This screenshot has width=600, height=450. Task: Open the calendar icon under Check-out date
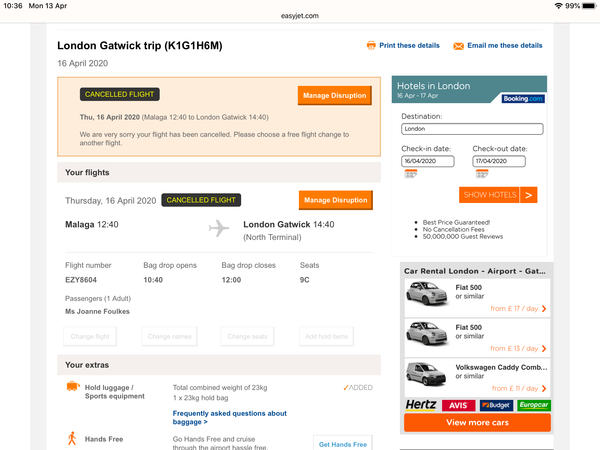tap(482, 174)
